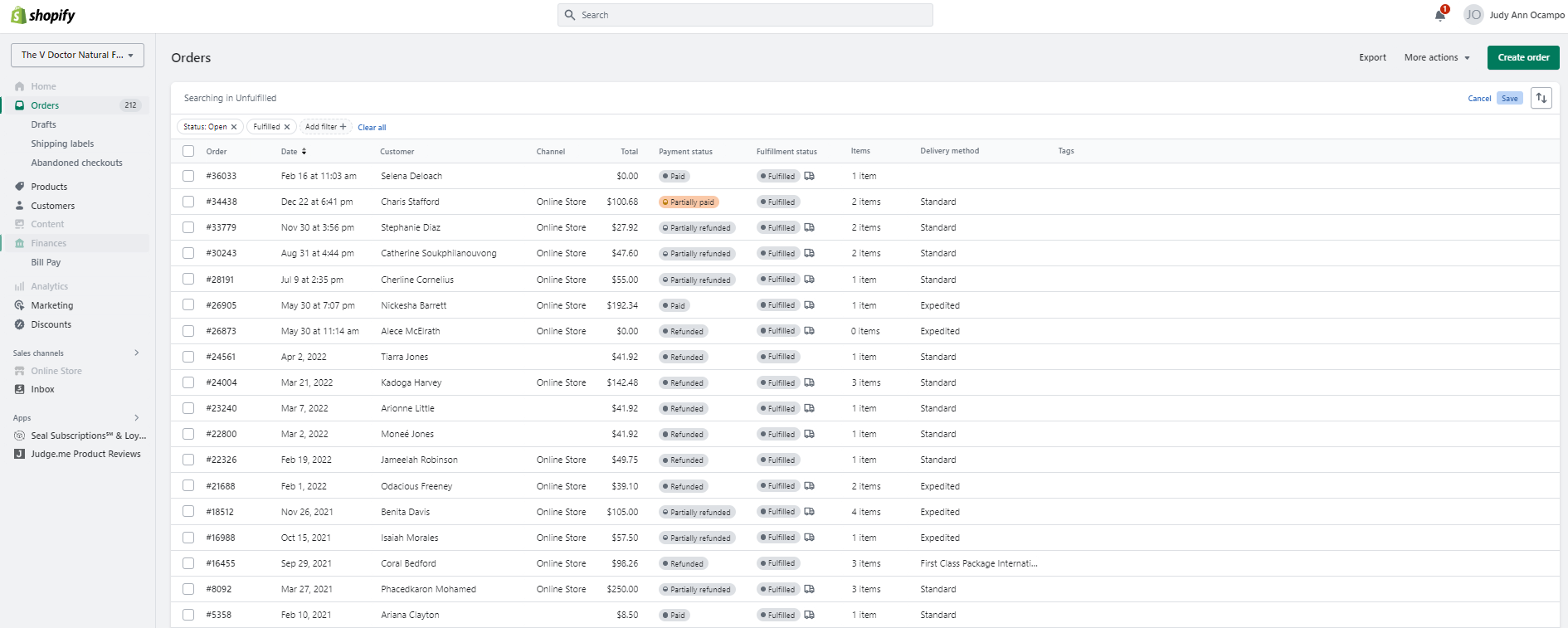Click First Class Package International delivery text
The width and height of the screenshot is (1568, 628).
click(x=979, y=563)
